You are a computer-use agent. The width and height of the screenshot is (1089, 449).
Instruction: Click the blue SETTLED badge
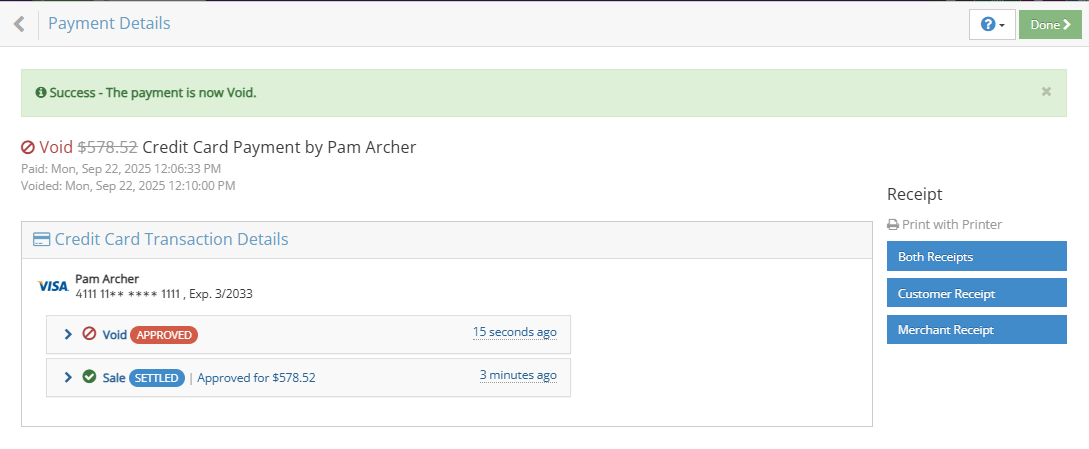pyautogui.click(x=157, y=378)
